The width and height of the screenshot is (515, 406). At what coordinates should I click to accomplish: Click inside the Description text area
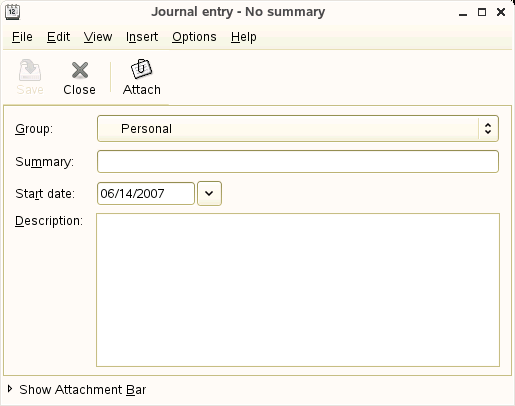point(298,290)
